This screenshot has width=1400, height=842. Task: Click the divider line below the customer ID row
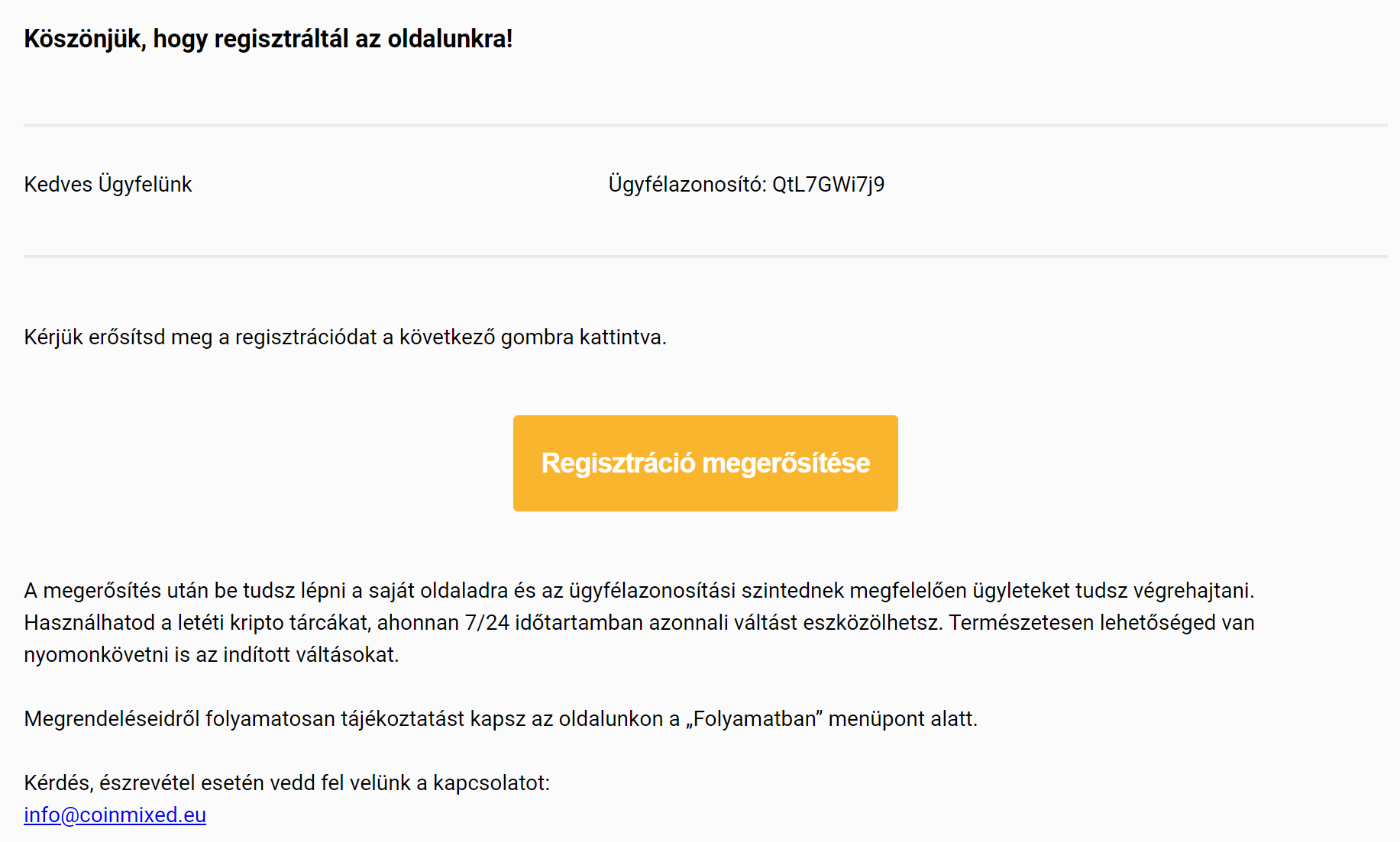click(705, 256)
